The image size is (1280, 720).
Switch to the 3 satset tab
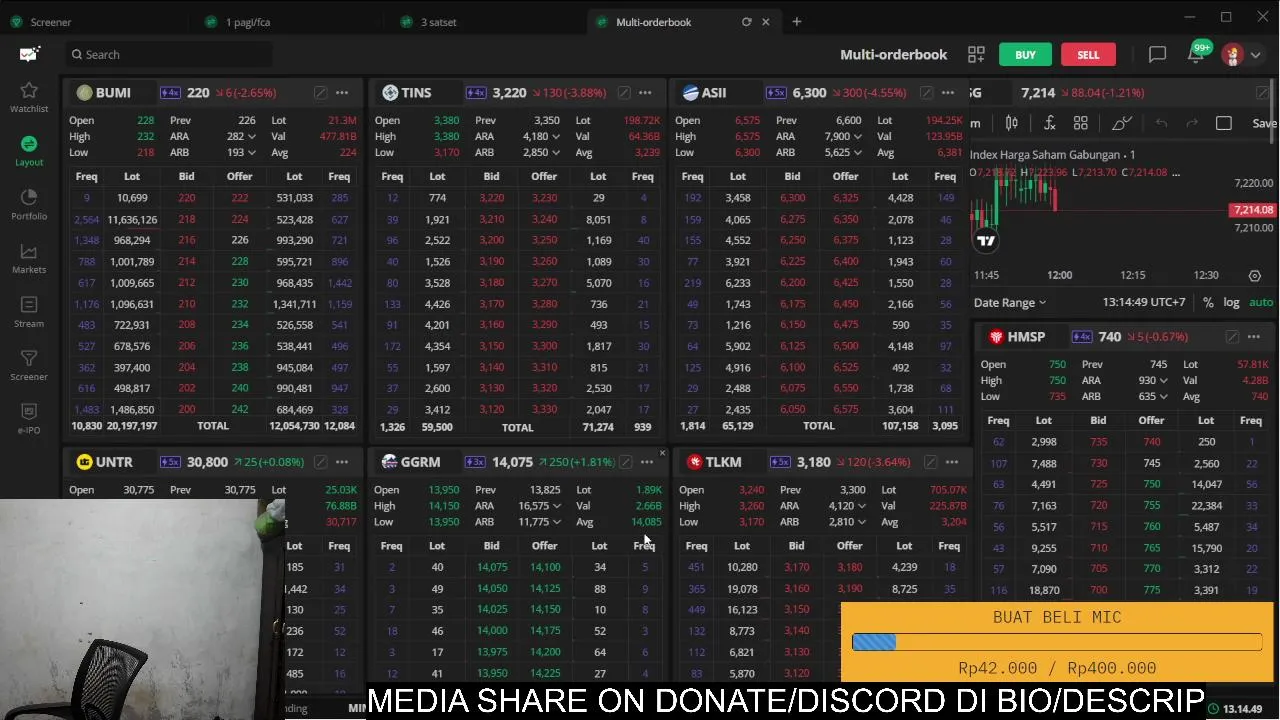439,22
